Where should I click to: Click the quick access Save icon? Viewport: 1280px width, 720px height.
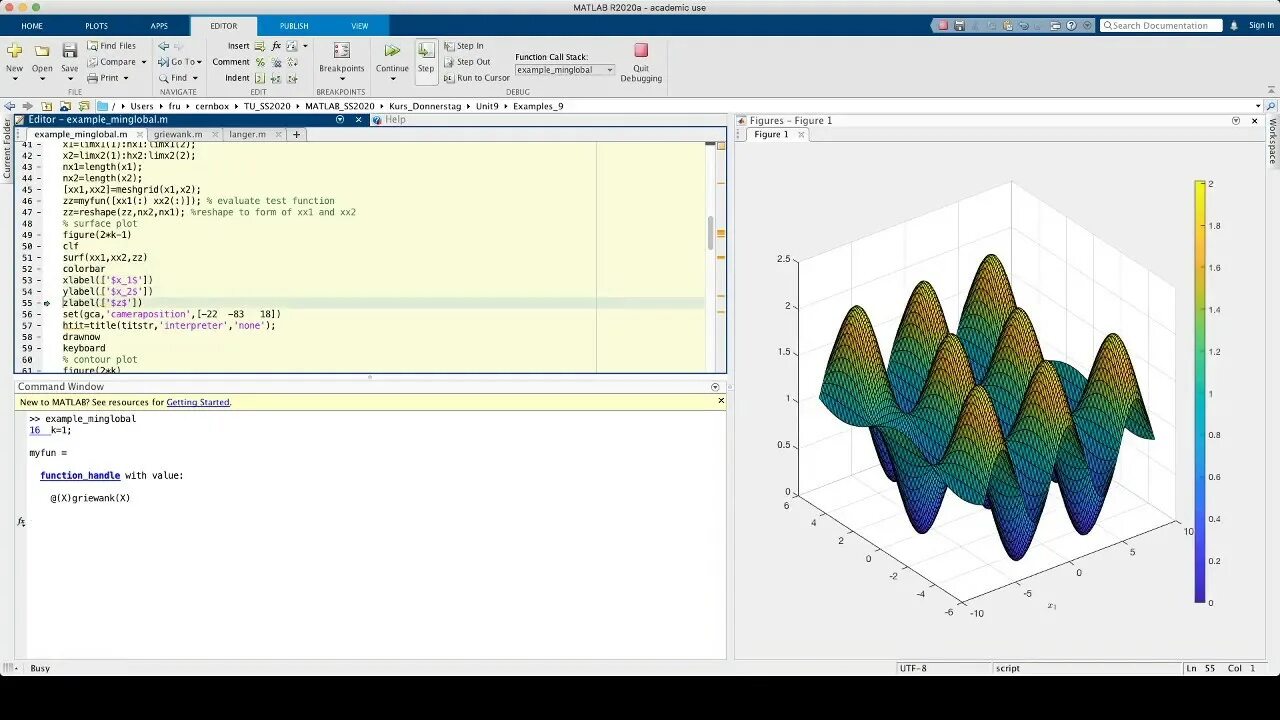959,25
